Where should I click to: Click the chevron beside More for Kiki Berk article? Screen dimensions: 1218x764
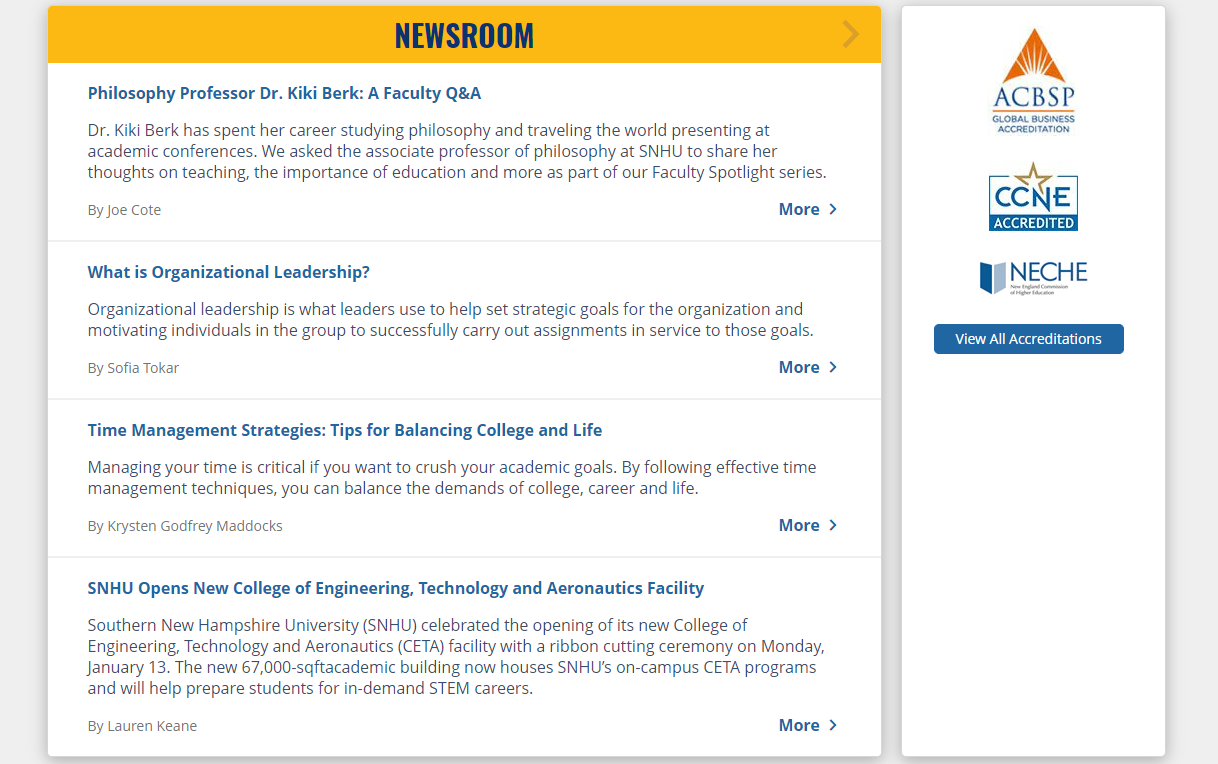[833, 209]
